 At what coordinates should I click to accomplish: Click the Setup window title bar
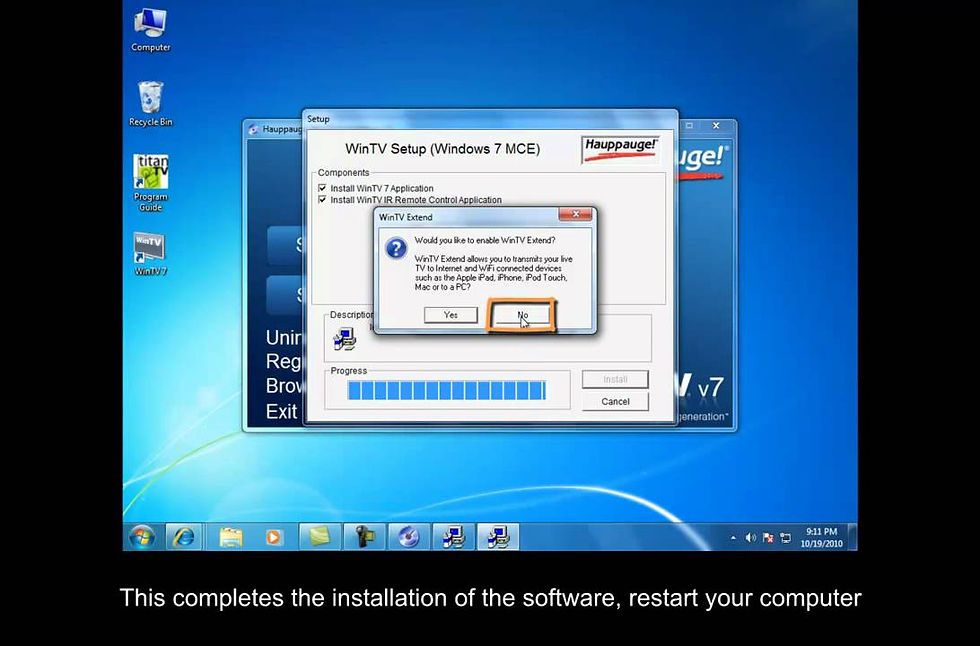491,119
